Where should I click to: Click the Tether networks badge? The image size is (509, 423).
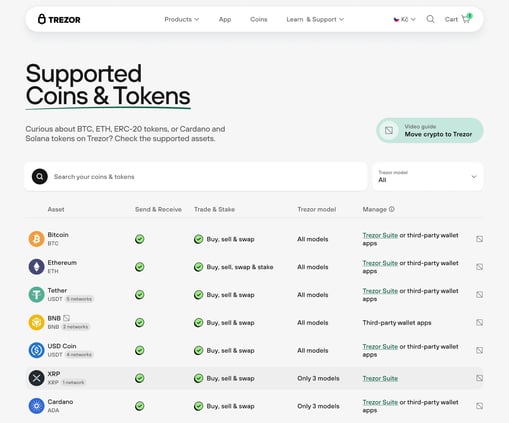(79, 299)
